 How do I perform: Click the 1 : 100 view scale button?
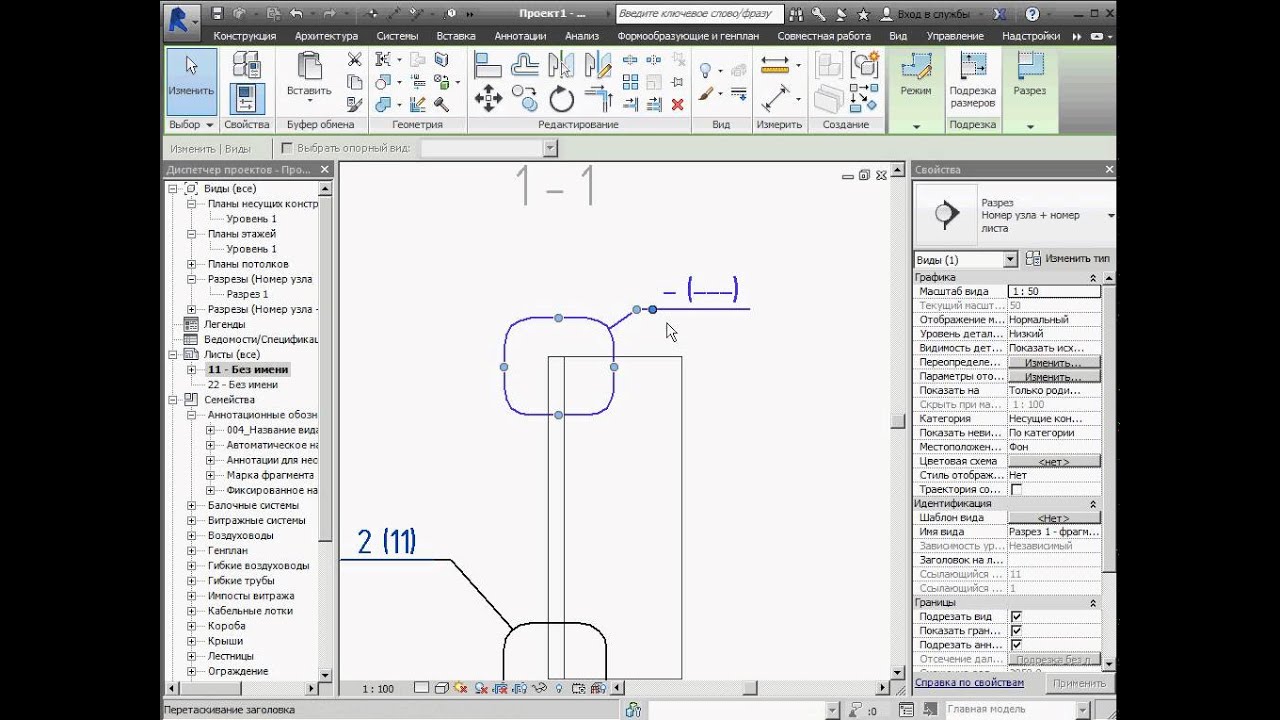point(378,688)
